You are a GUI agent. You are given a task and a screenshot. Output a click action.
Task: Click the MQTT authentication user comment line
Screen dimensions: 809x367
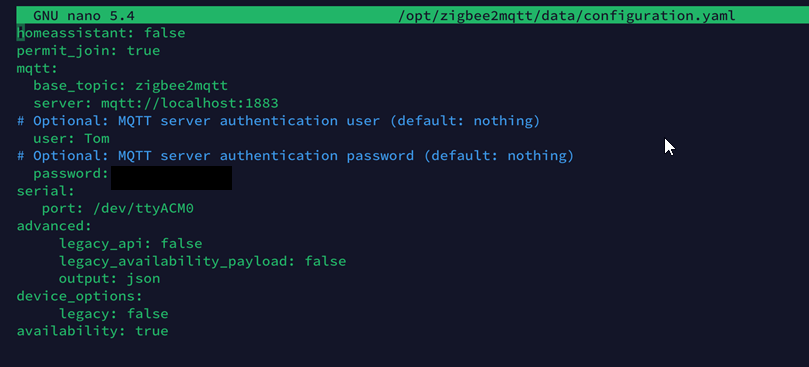click(278, 121)
